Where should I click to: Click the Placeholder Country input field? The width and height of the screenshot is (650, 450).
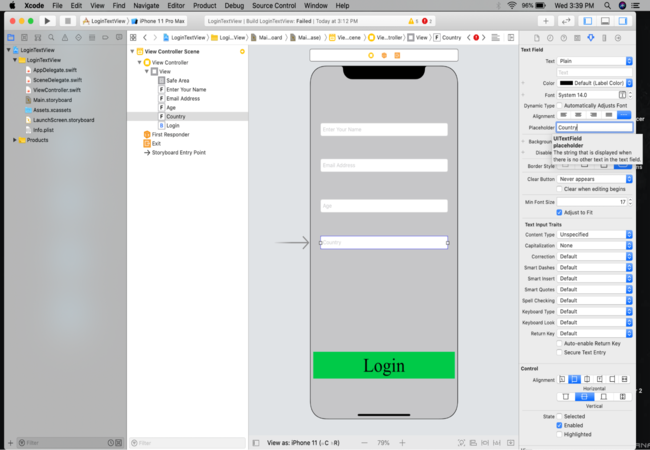pyautogui.click(x=594, y=127)
